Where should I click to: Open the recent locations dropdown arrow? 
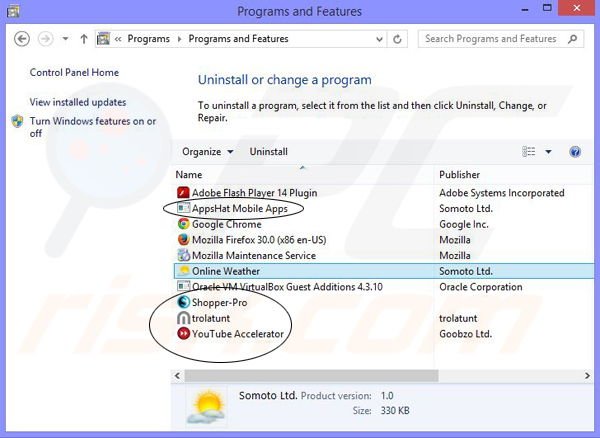coord(65,39)
